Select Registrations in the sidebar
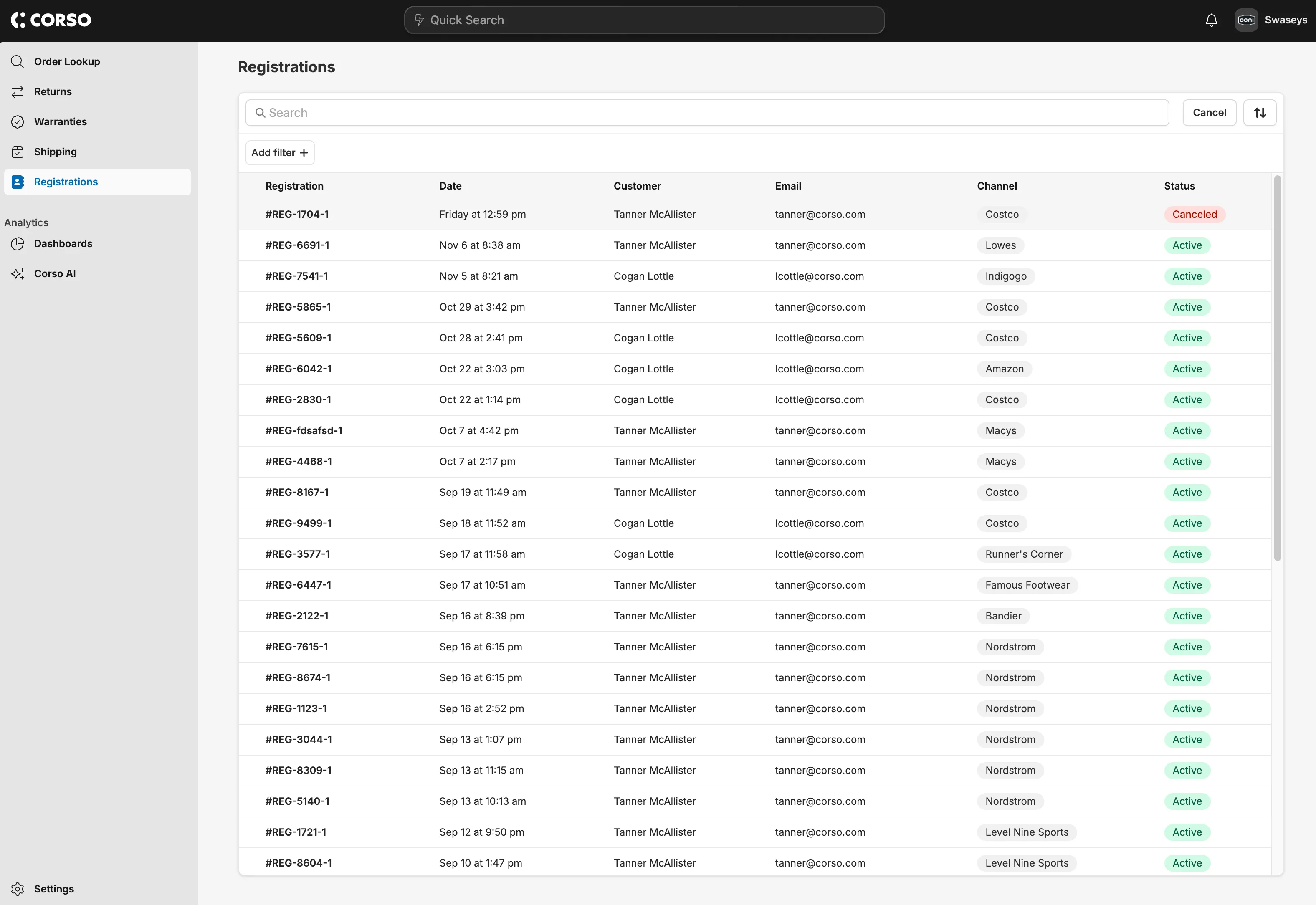Screen dimensions: 1316x905 pos(65,182)
